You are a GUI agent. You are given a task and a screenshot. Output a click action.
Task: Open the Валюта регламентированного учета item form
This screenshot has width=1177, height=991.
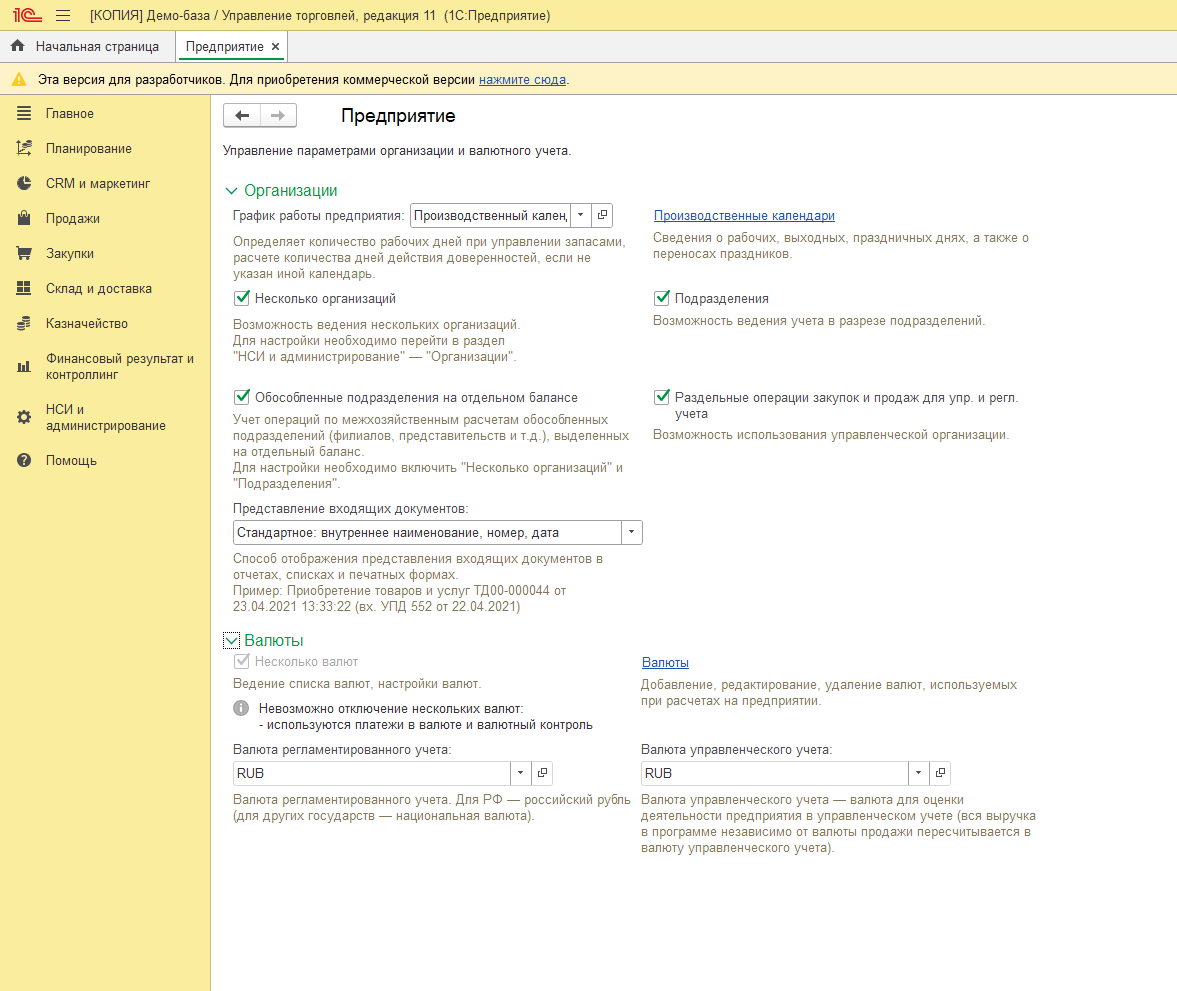coord(542,773)
